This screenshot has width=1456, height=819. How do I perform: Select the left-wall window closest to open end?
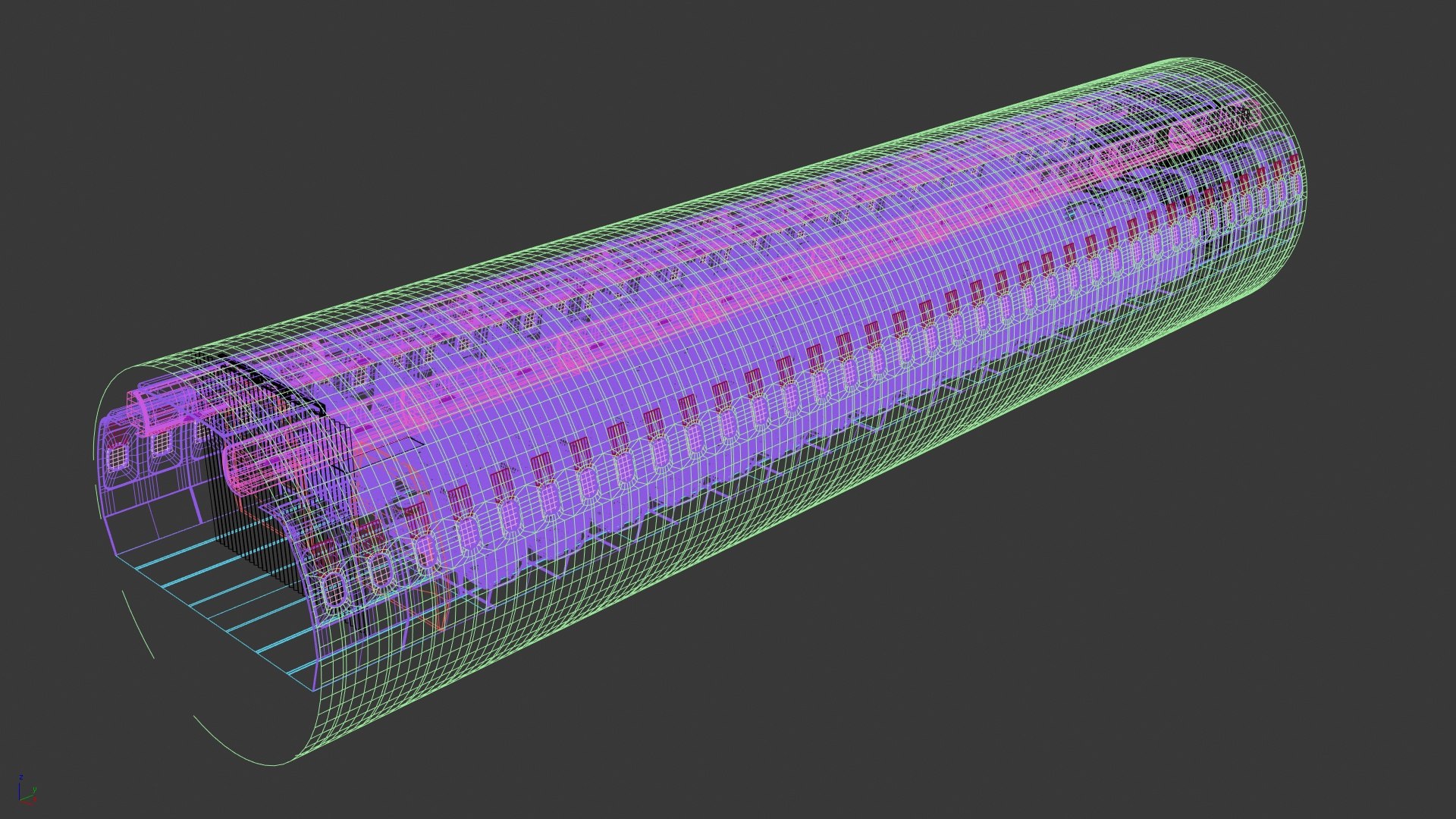point(118,457)
